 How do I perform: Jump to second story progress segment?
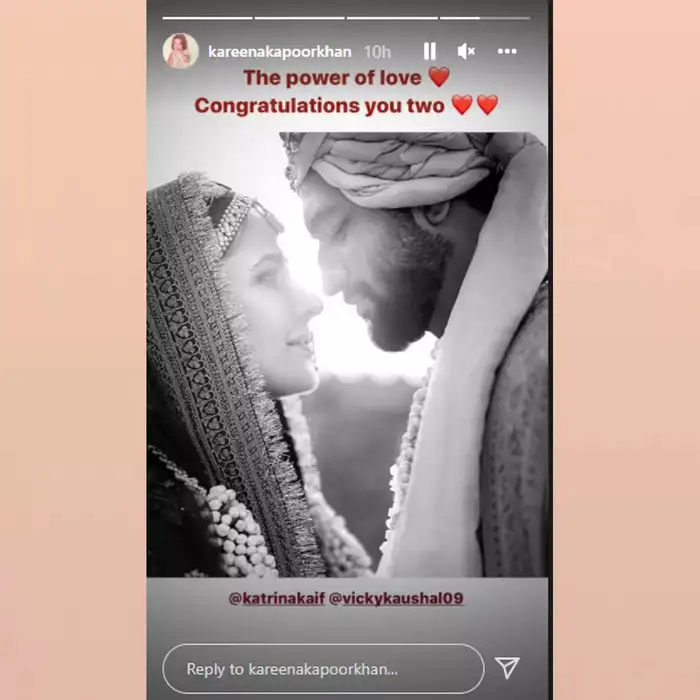pos(300,18)
